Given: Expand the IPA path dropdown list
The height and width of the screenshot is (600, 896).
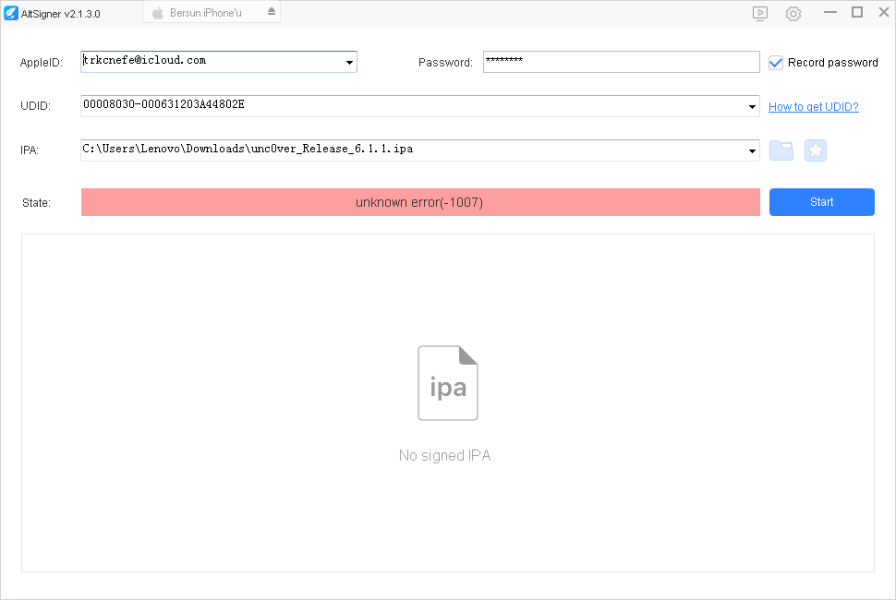Looking at the screenshot, I should [x=752, y=151].
